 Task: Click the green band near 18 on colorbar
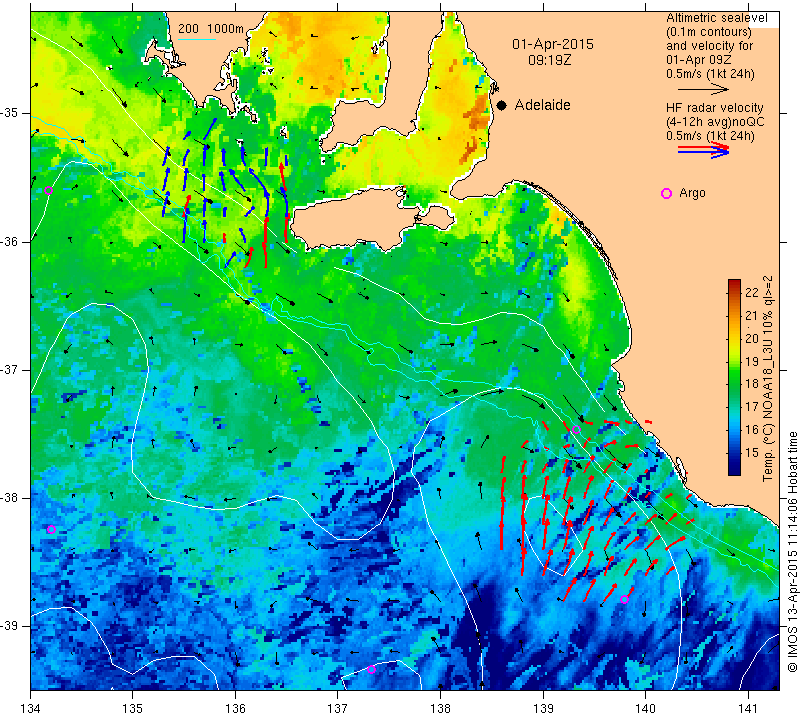click(x=734, y=382)
